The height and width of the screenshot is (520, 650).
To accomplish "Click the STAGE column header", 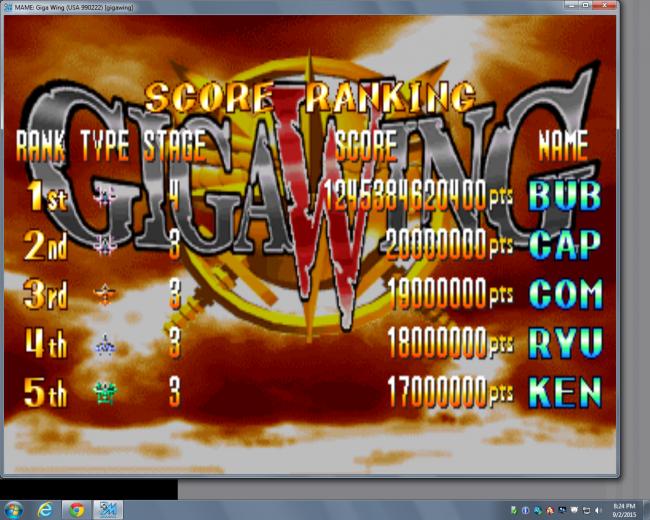I will (174, 146).
